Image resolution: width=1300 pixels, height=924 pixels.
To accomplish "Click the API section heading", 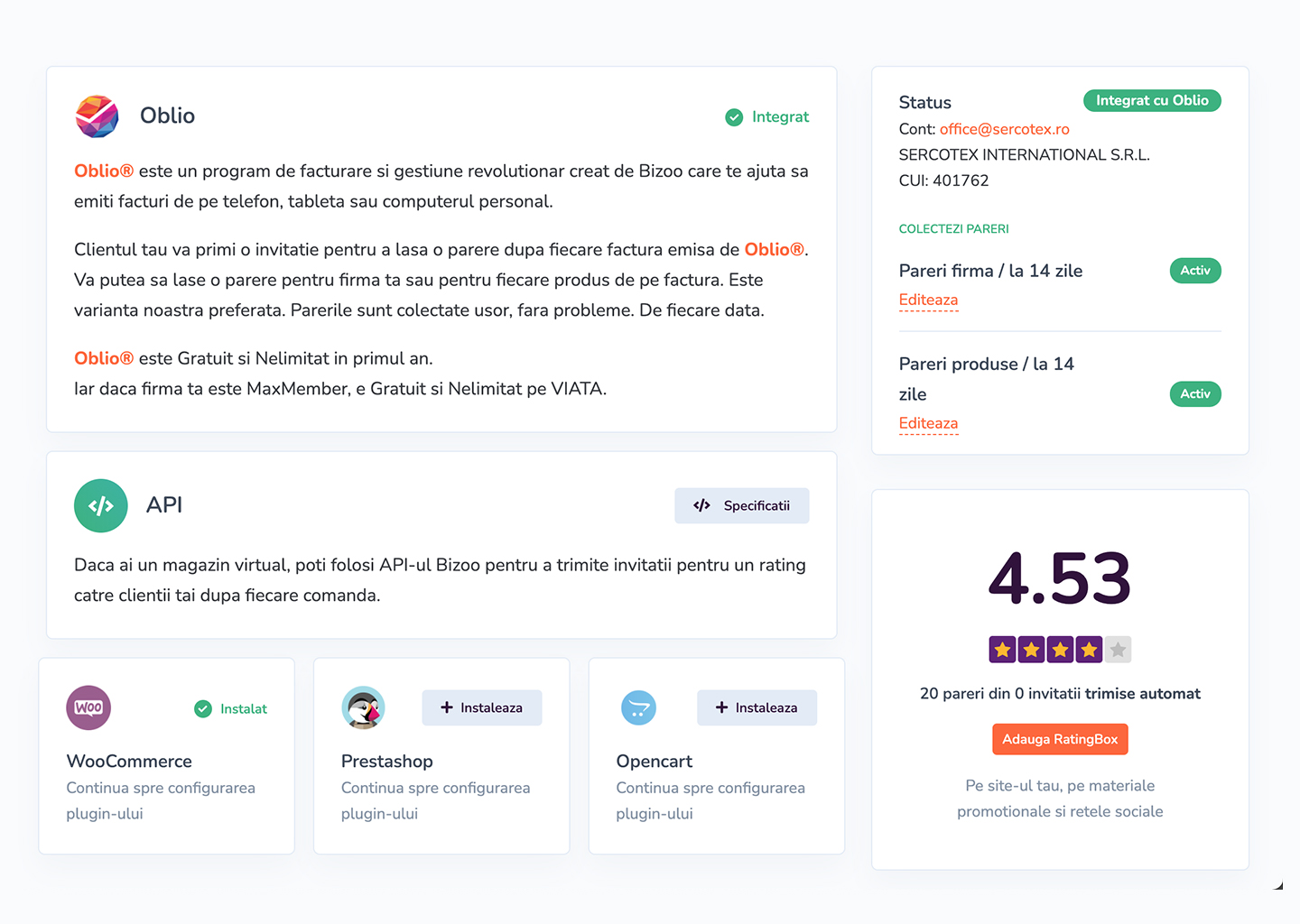I will [x=164, y=505].
